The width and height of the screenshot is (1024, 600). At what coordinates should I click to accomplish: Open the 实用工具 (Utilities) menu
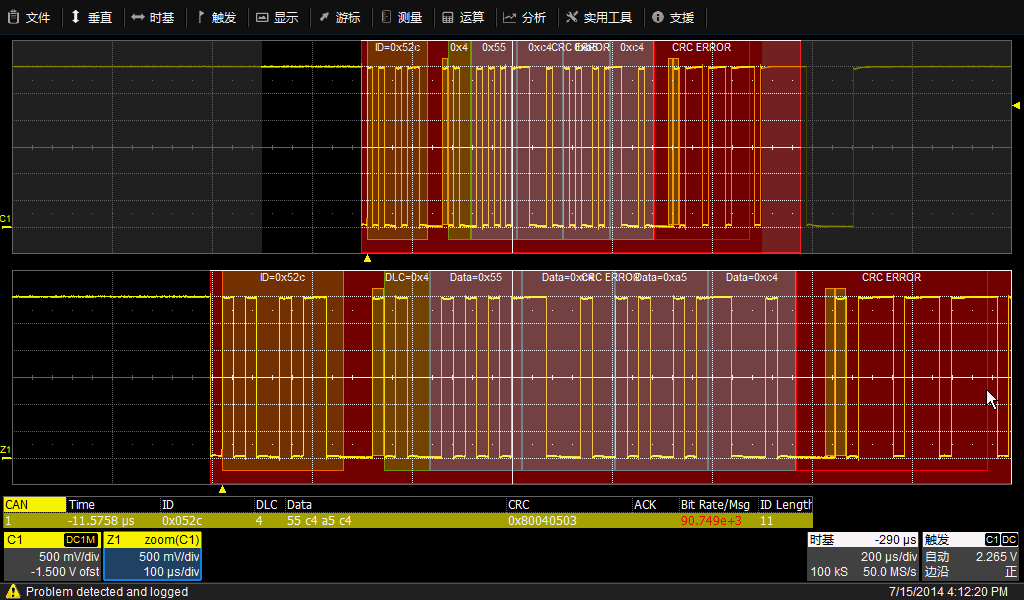[x=600, y=18]
